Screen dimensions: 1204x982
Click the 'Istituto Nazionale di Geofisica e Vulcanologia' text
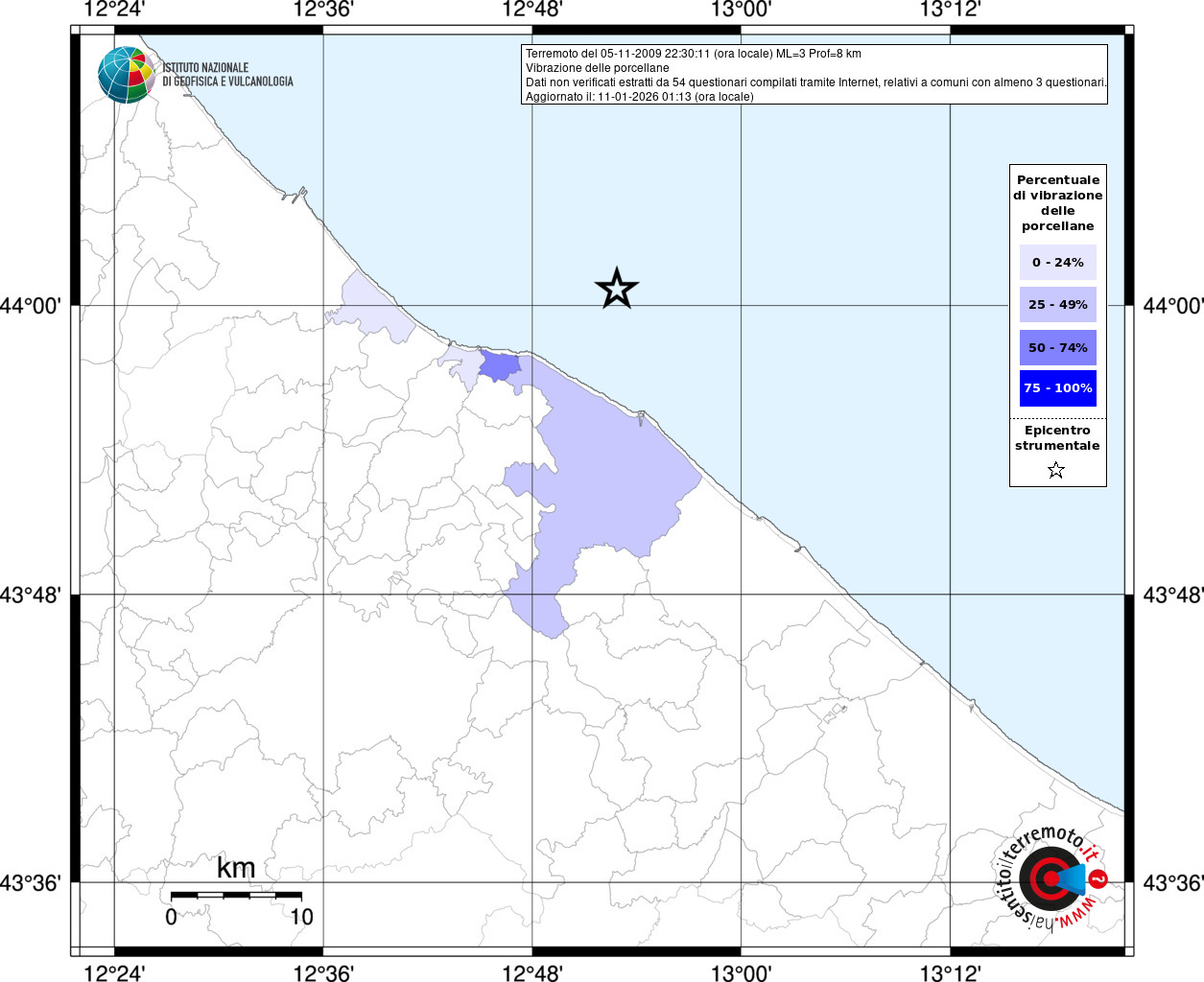[x=227, y=75]
